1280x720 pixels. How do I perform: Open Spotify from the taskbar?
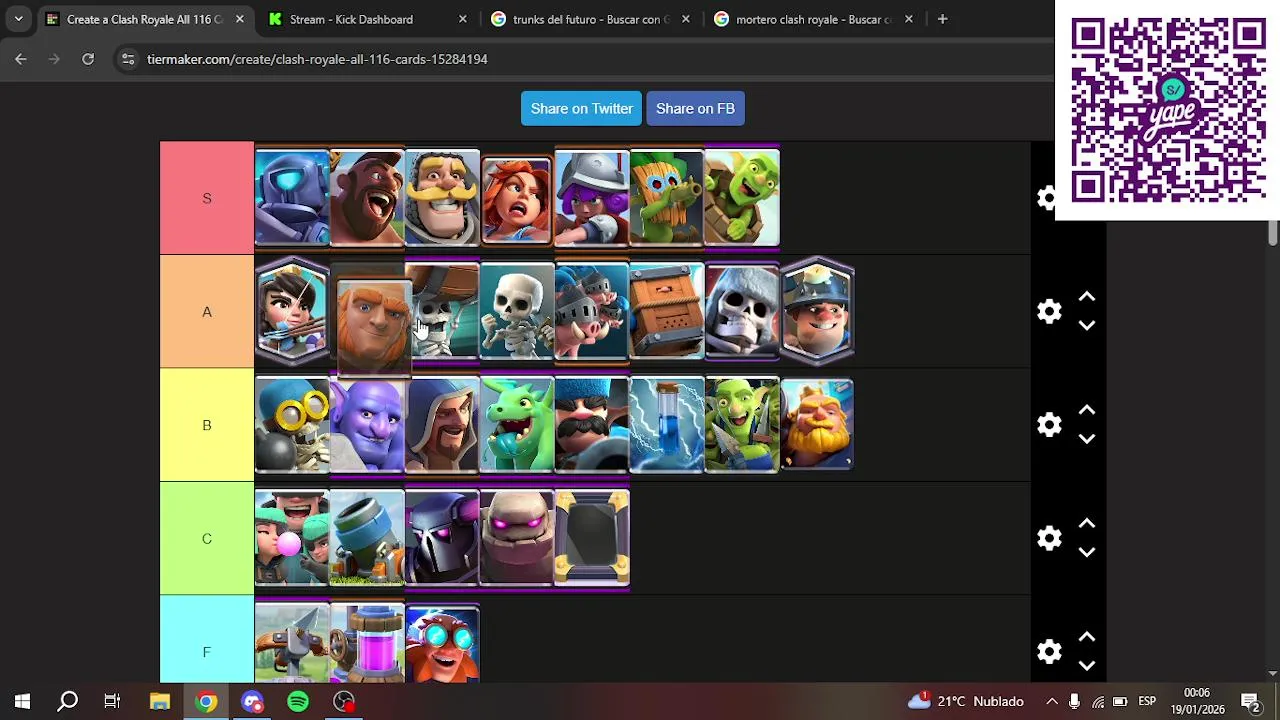[298, 701]
